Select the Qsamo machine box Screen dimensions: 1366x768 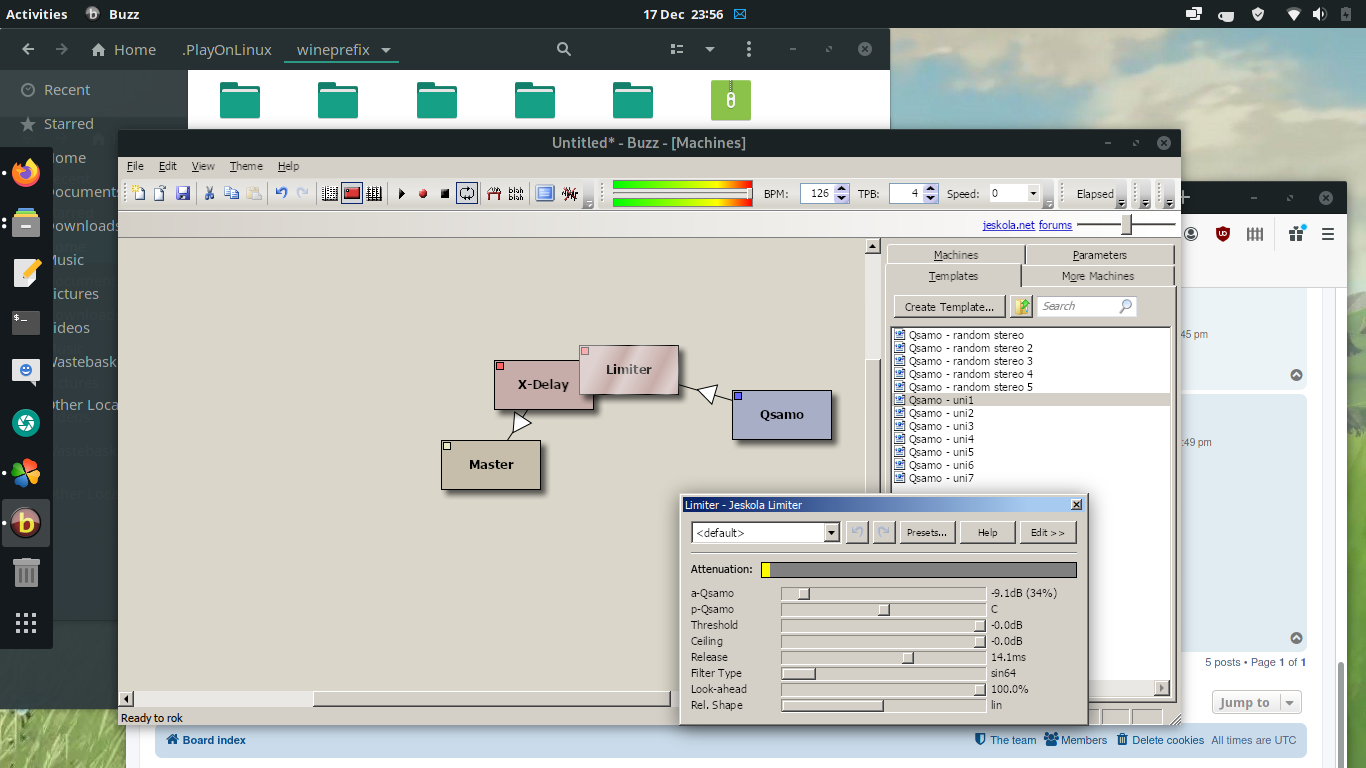[782, 415]
